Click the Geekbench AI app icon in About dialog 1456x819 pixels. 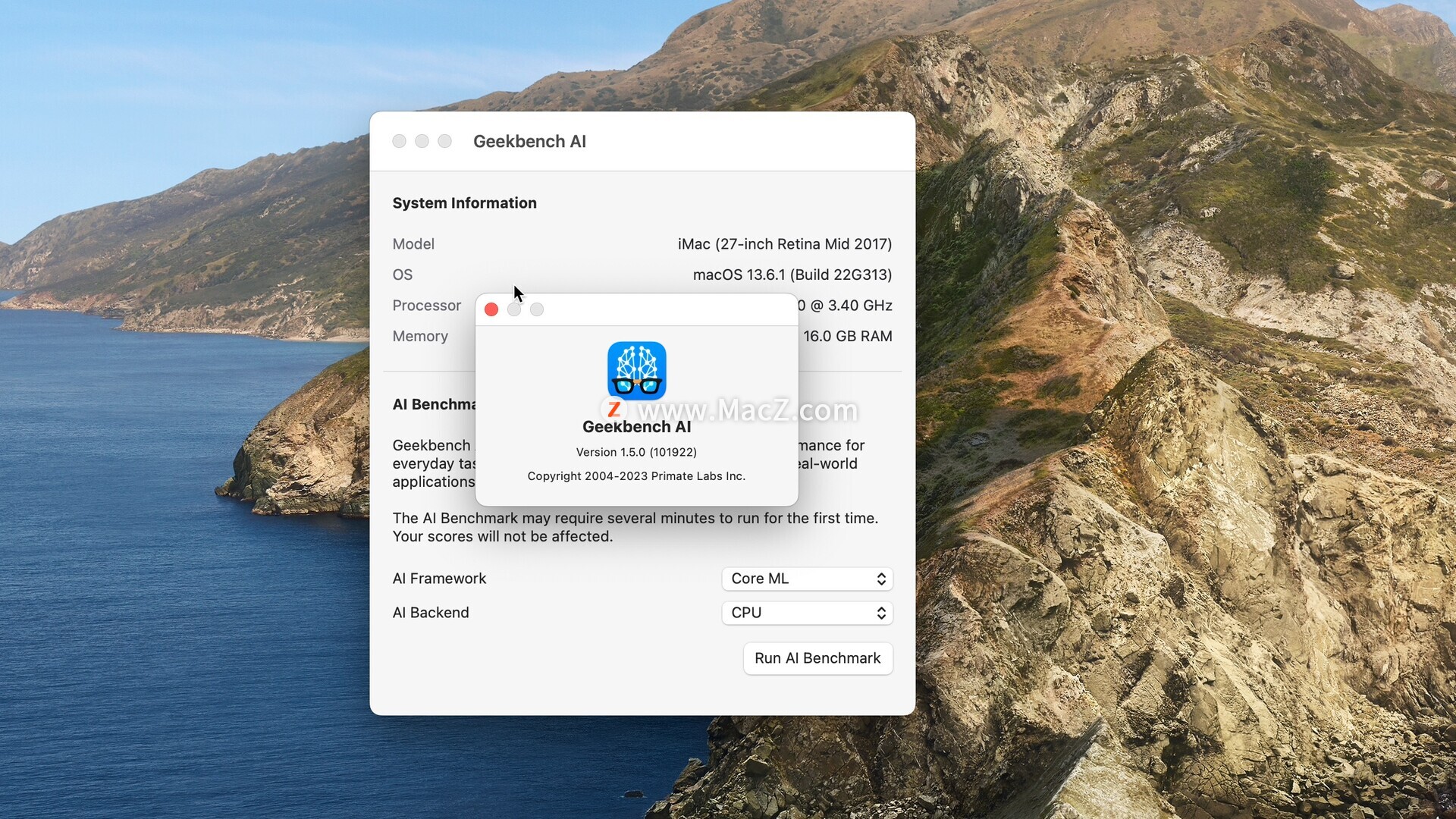coord(636,371)
